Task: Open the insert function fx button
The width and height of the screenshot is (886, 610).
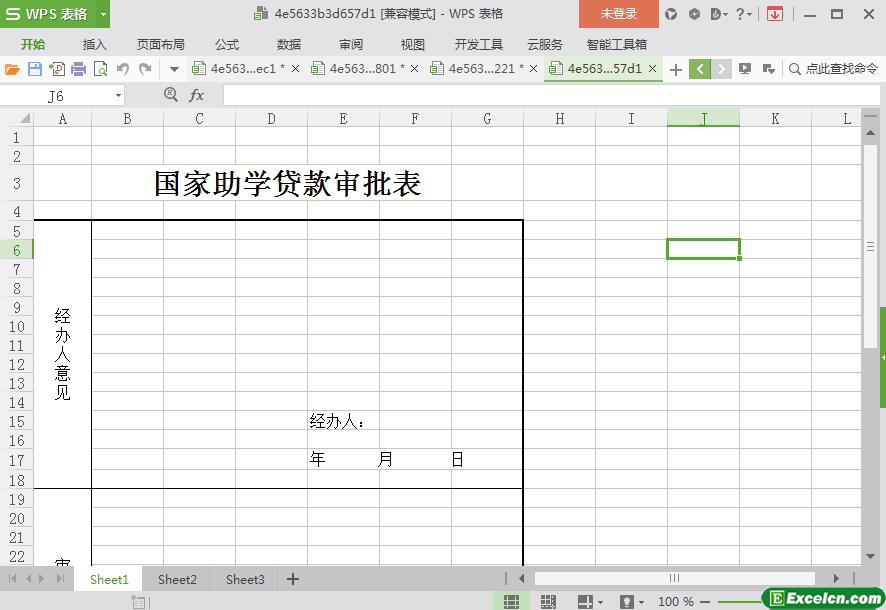Action: pyautogui.click(x=196, y=95)
